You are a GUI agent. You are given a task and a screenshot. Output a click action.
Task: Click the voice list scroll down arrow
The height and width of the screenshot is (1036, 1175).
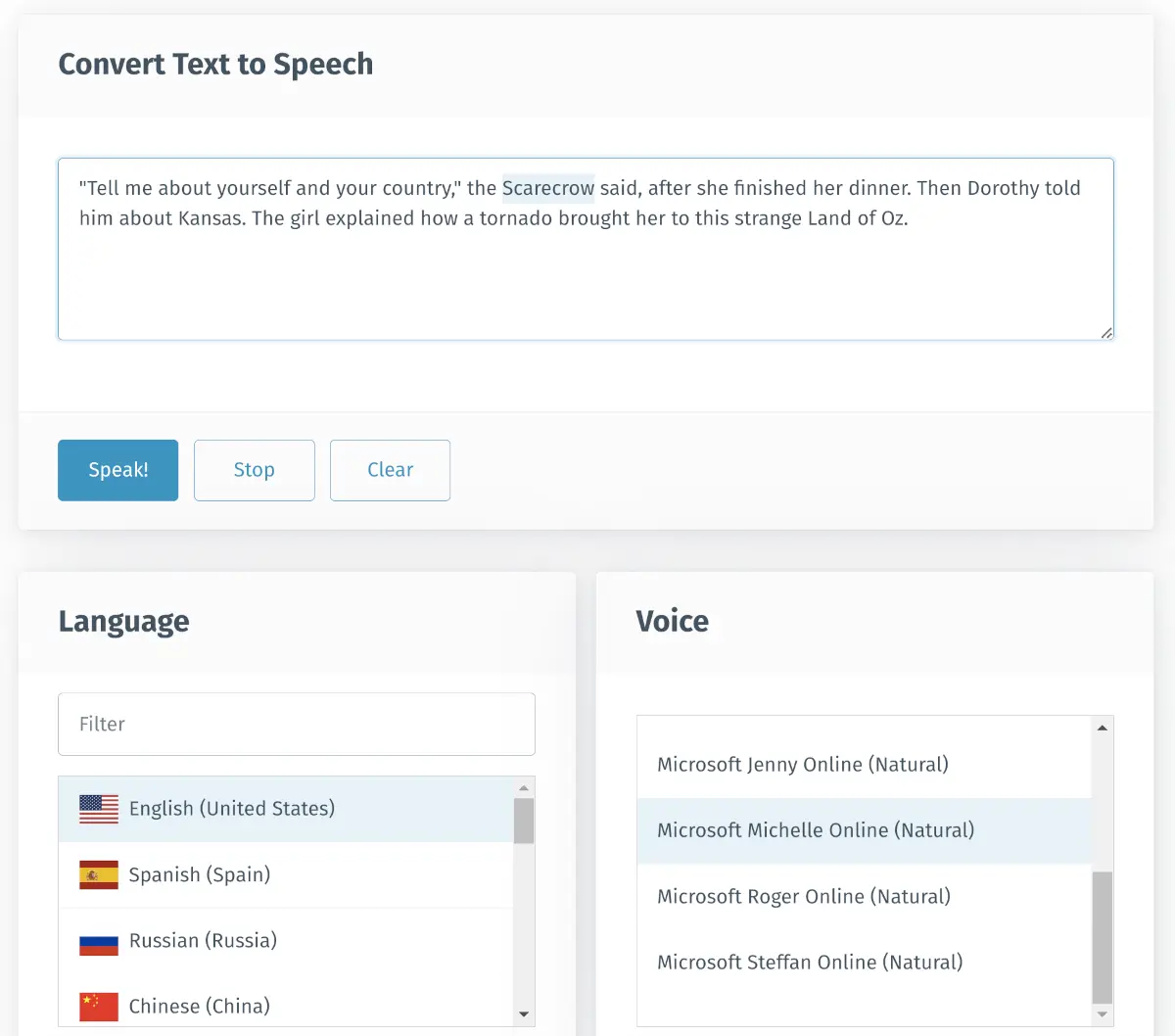[x=1103, y=1014]
